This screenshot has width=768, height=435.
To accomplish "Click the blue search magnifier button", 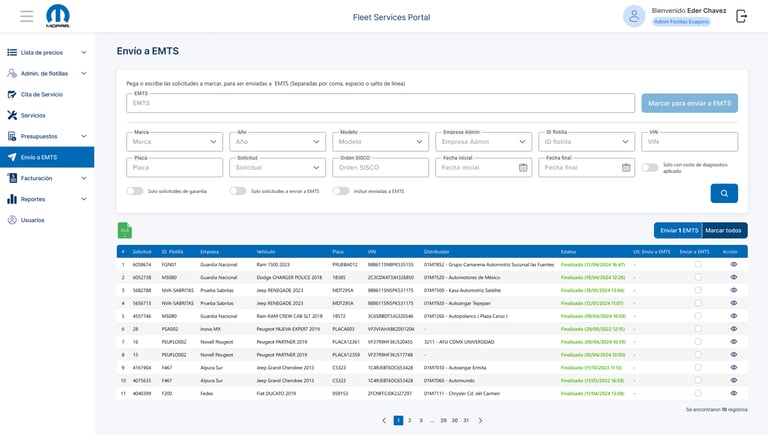I will click(724, 193).
